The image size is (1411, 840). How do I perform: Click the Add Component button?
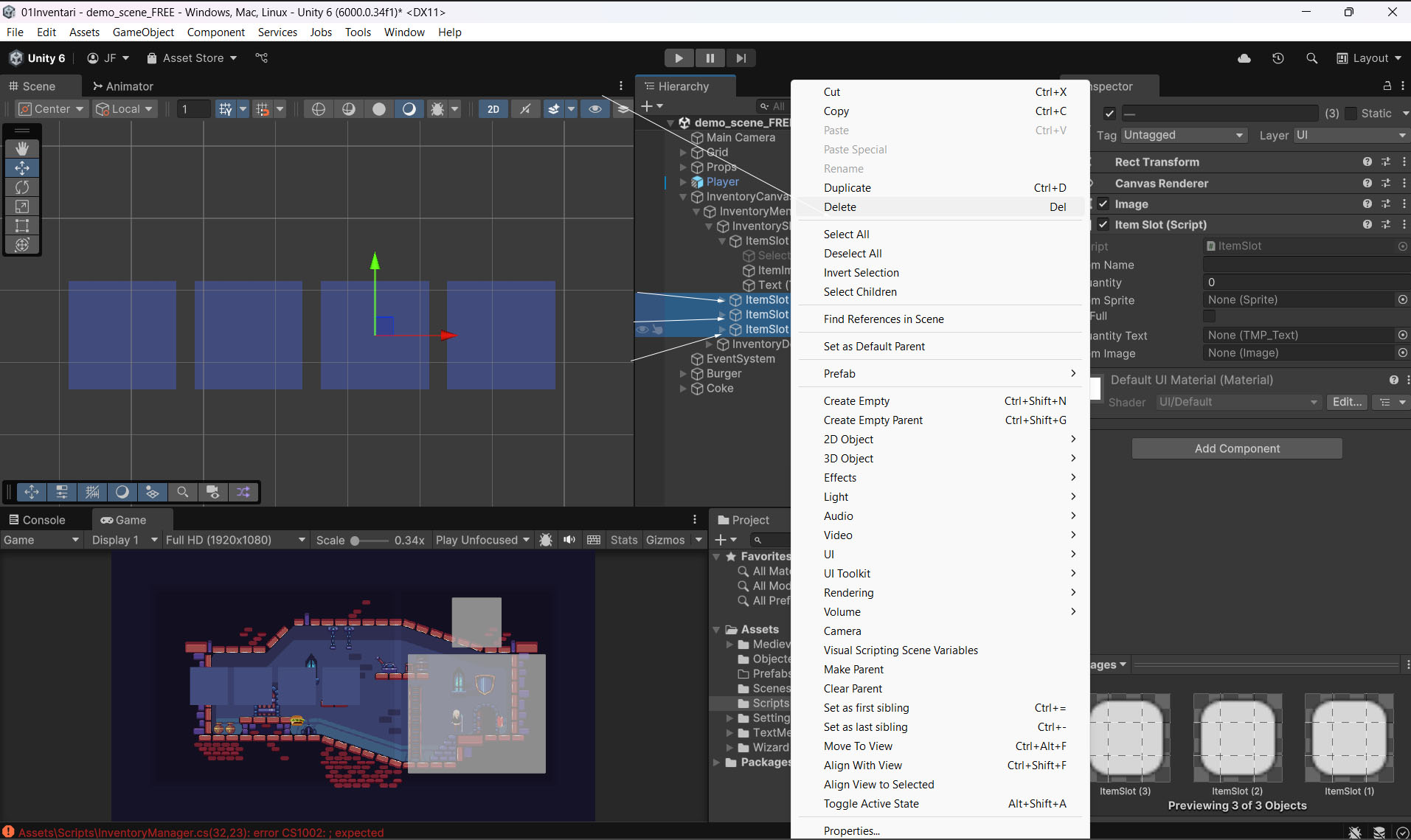point(1237,448)
